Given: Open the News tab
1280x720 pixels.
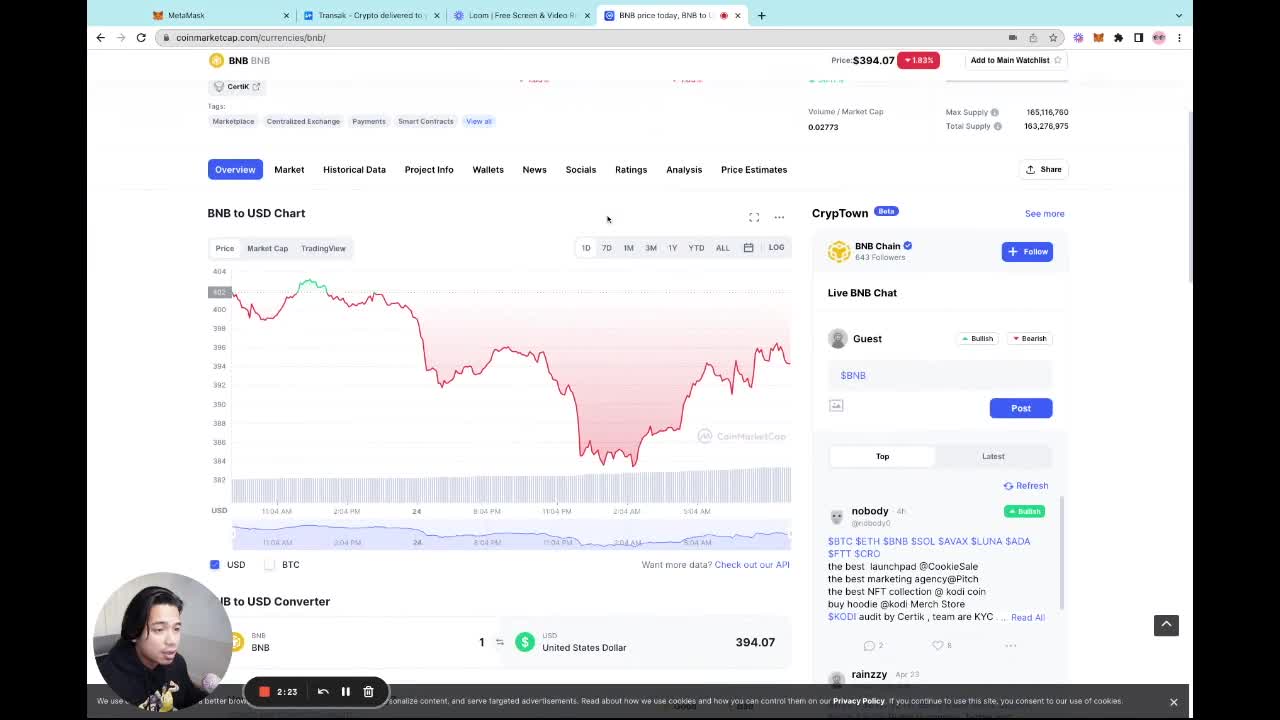Looking at the screenshot, I should click(534, 169).
